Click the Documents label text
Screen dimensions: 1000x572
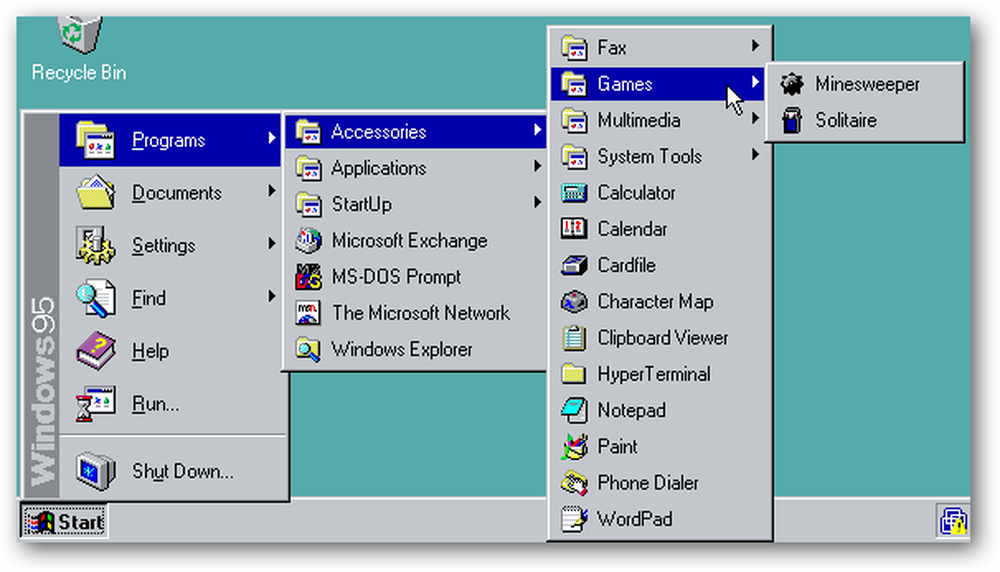point(177,193)
